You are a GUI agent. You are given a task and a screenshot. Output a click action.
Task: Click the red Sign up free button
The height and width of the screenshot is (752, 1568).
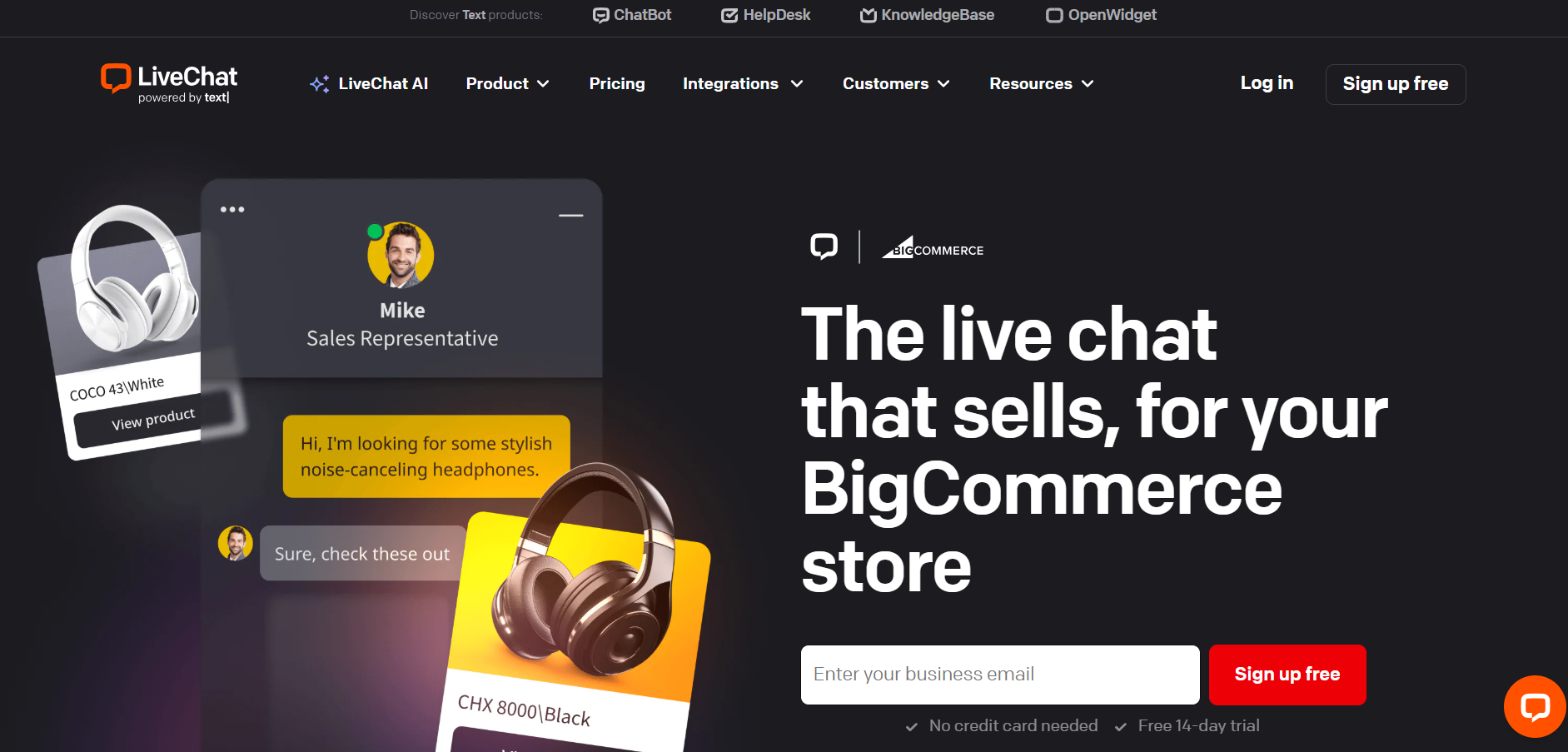coord(1287,675)
